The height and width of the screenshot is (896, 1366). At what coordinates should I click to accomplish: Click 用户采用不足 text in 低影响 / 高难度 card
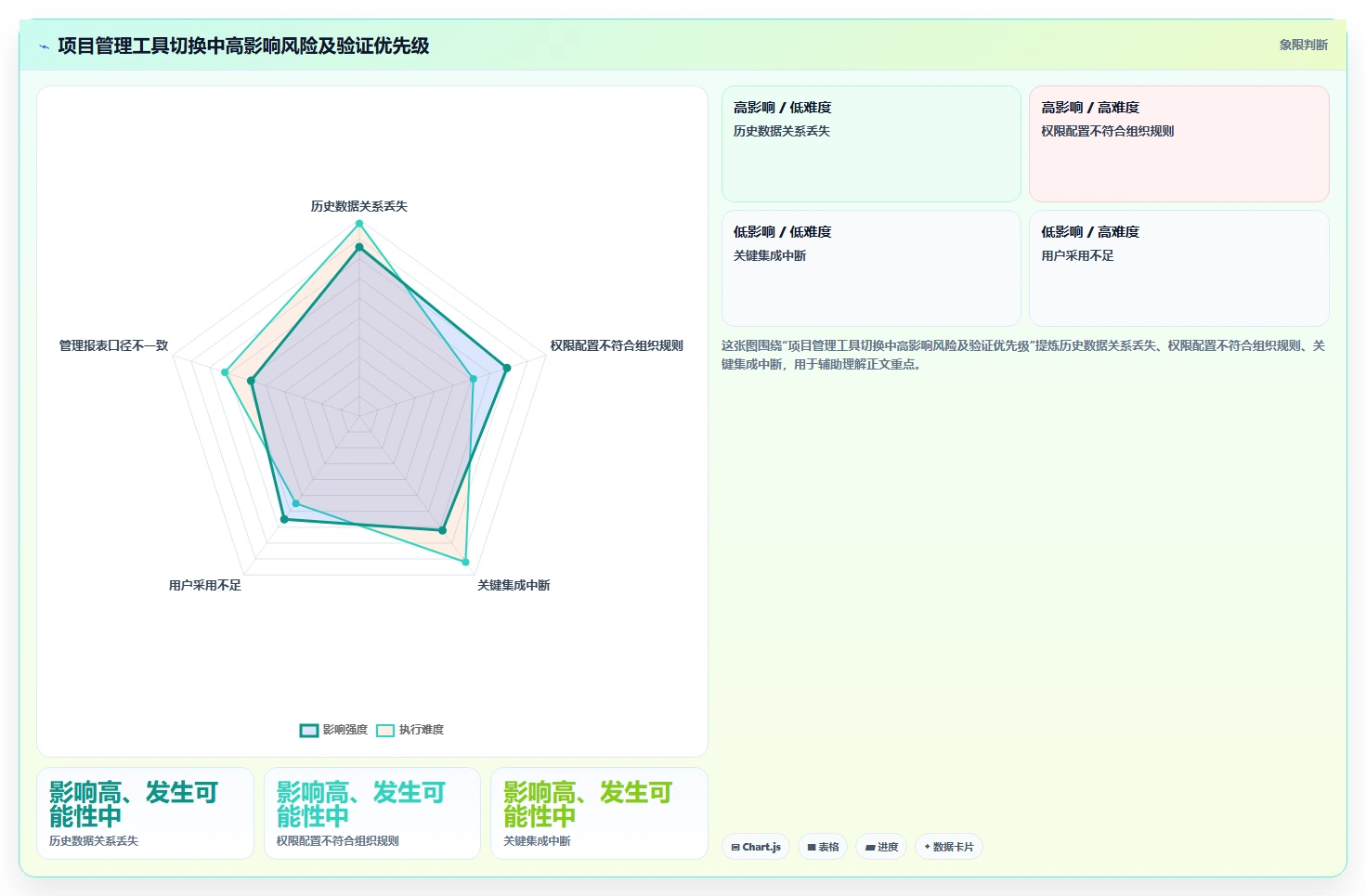(1077, 255)
